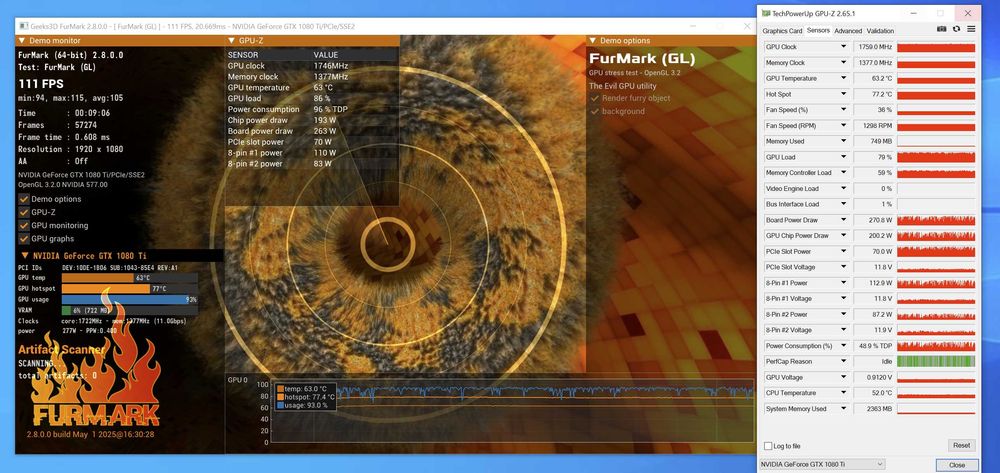Open the CPU Temperature sensor dropdown
Viewport: 1000px width, 473px height.
[844, 393]
